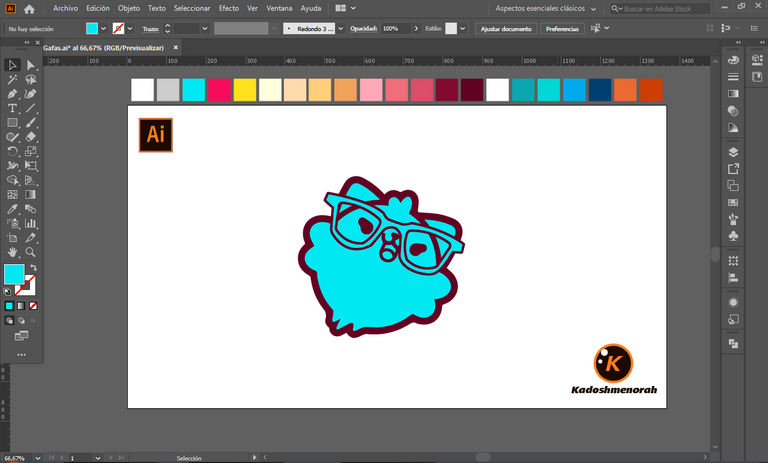Click the 'Preferencias' button
Screen dimensions: 768x463
[562, 29]
